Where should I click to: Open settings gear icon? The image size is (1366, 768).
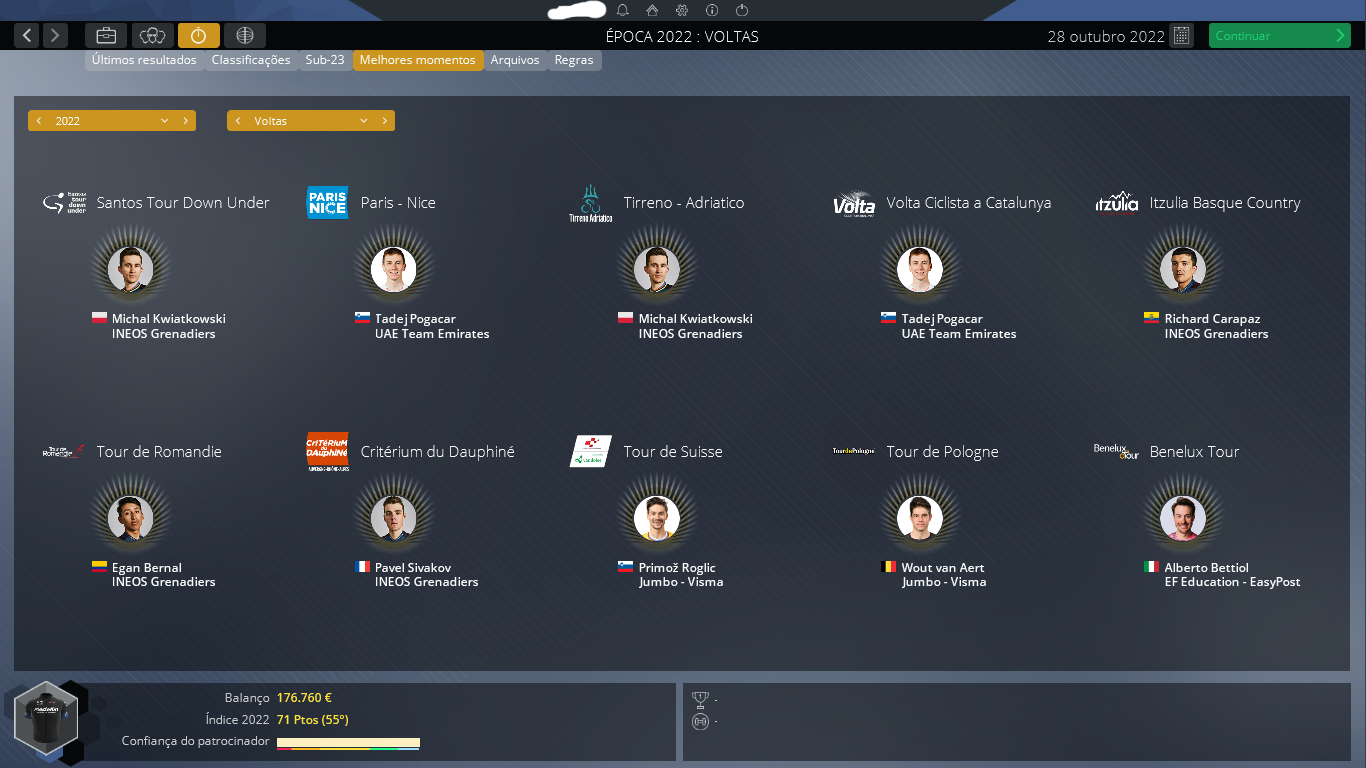click(682, 10)
